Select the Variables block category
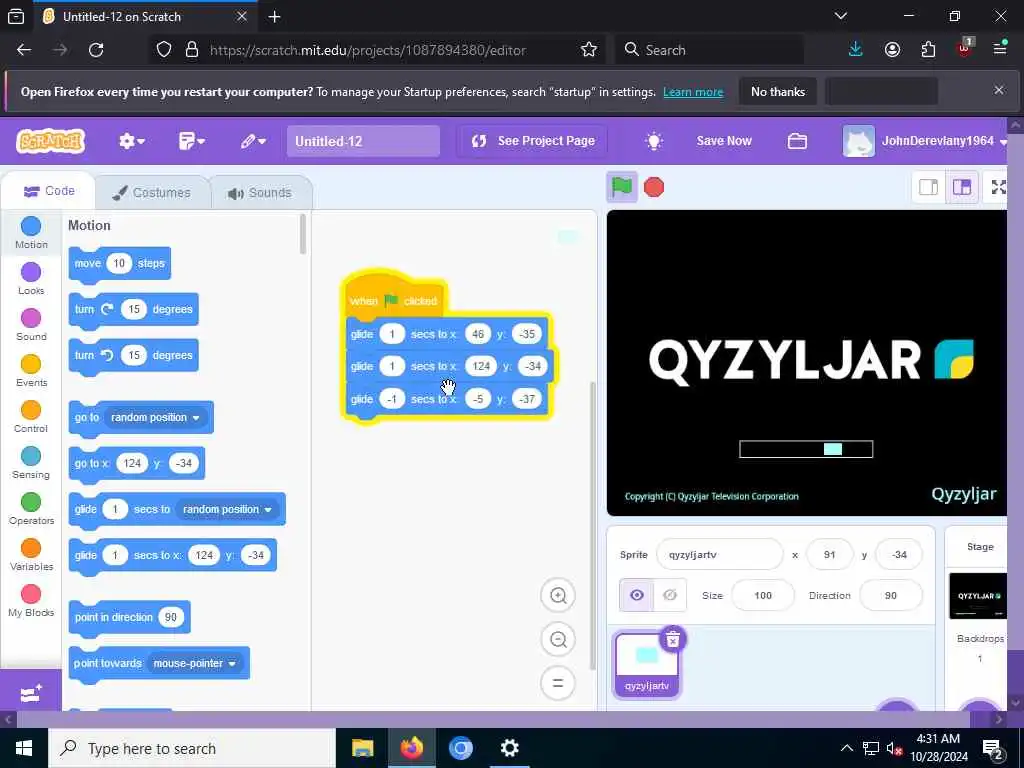1024x768 pixels. click(x=31, y=554)
